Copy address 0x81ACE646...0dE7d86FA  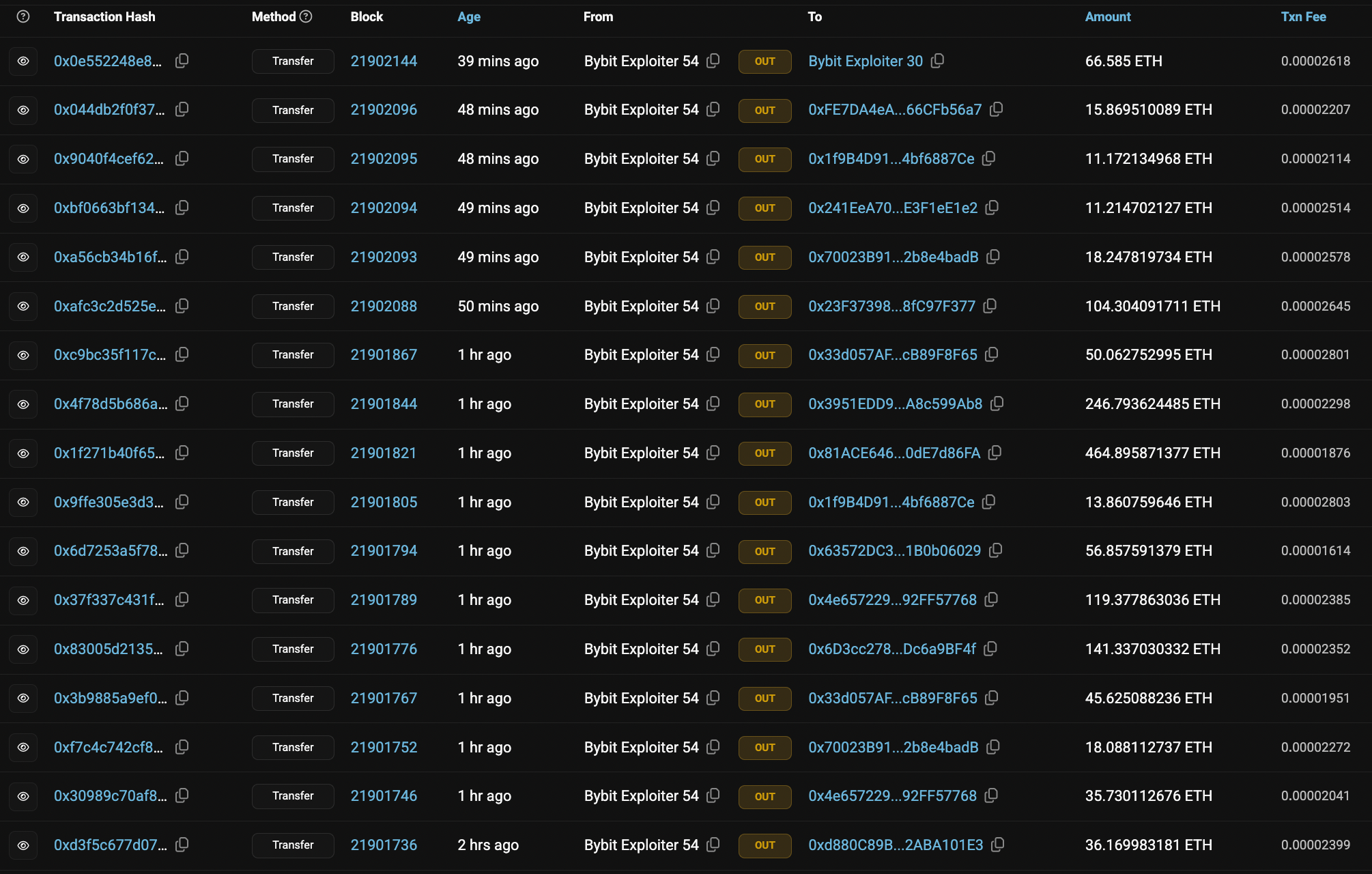pyautogui.click(x=995, y=453)
